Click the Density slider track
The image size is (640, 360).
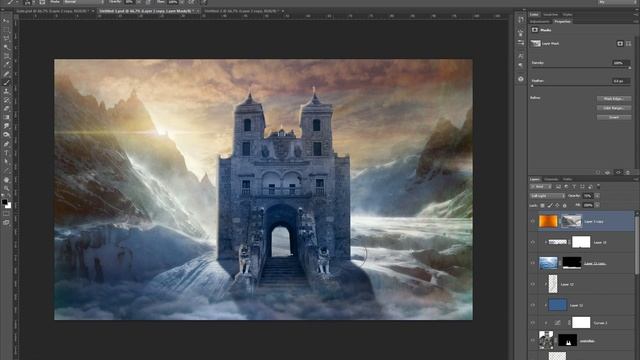581,68
